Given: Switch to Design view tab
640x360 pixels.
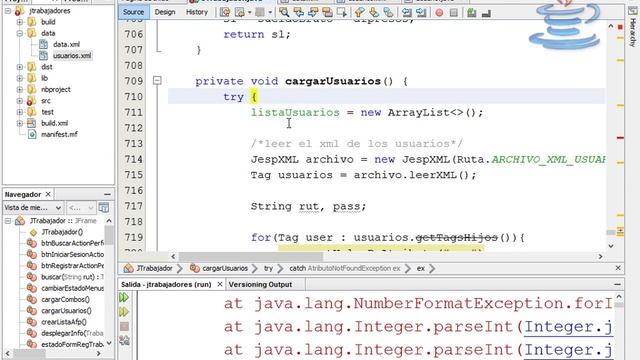Looking at the screenshot, I should coord(165,12).
